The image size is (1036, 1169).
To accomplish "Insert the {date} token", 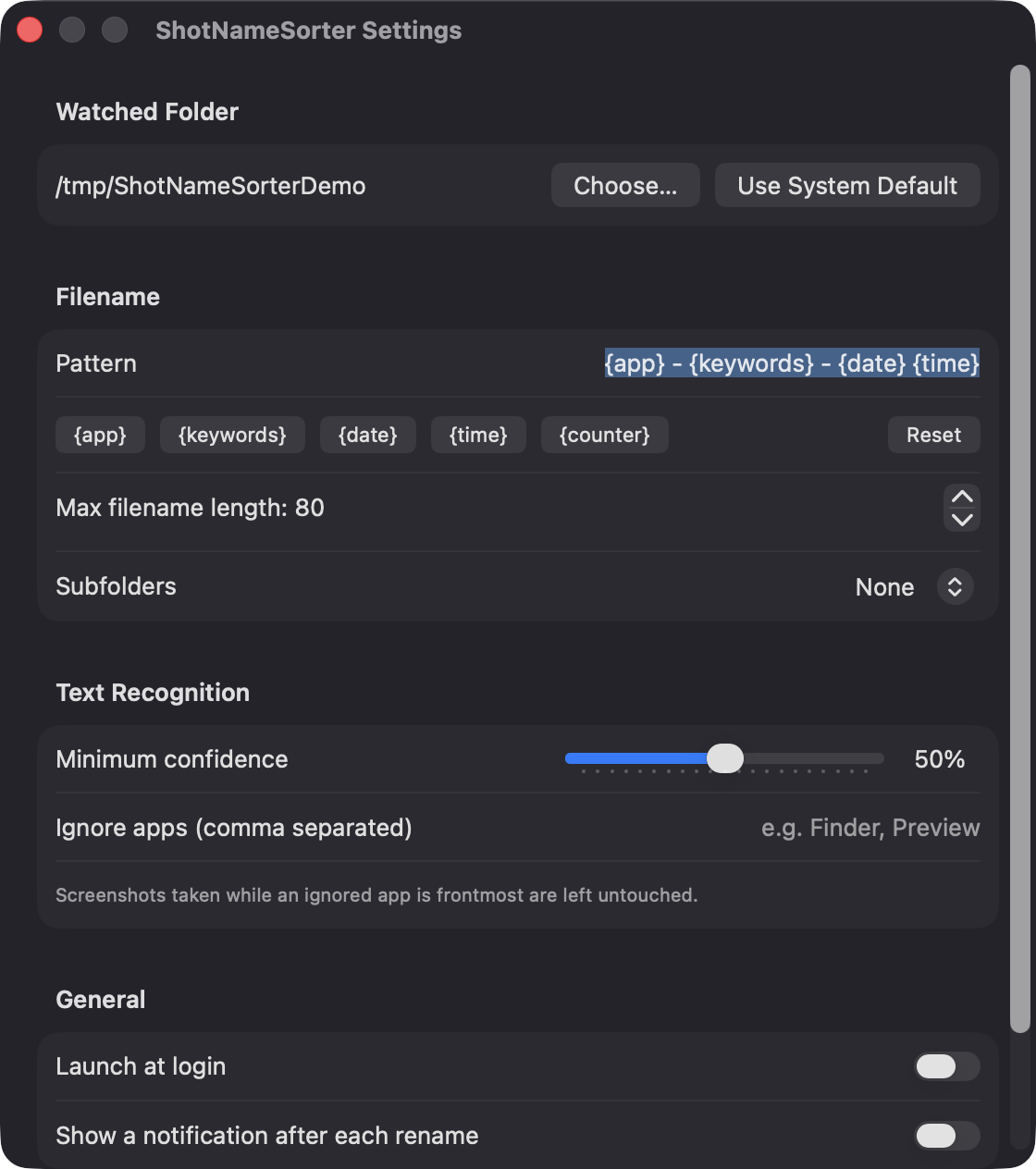I will [368, 435].
